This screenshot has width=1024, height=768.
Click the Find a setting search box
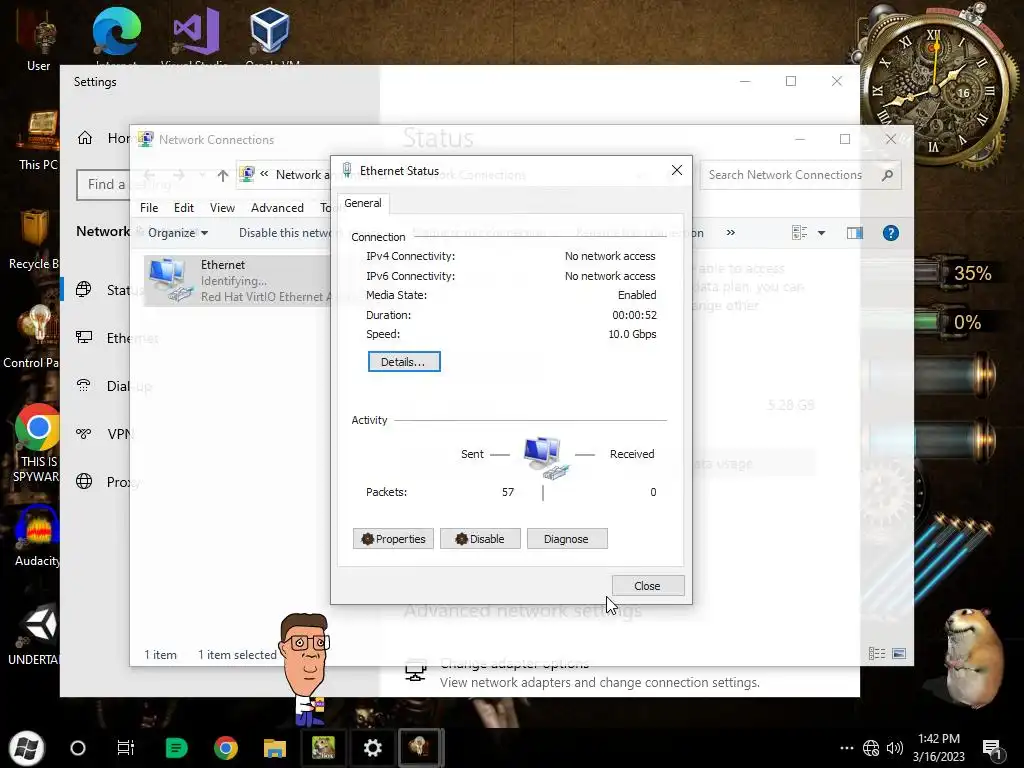coord(103,185)
